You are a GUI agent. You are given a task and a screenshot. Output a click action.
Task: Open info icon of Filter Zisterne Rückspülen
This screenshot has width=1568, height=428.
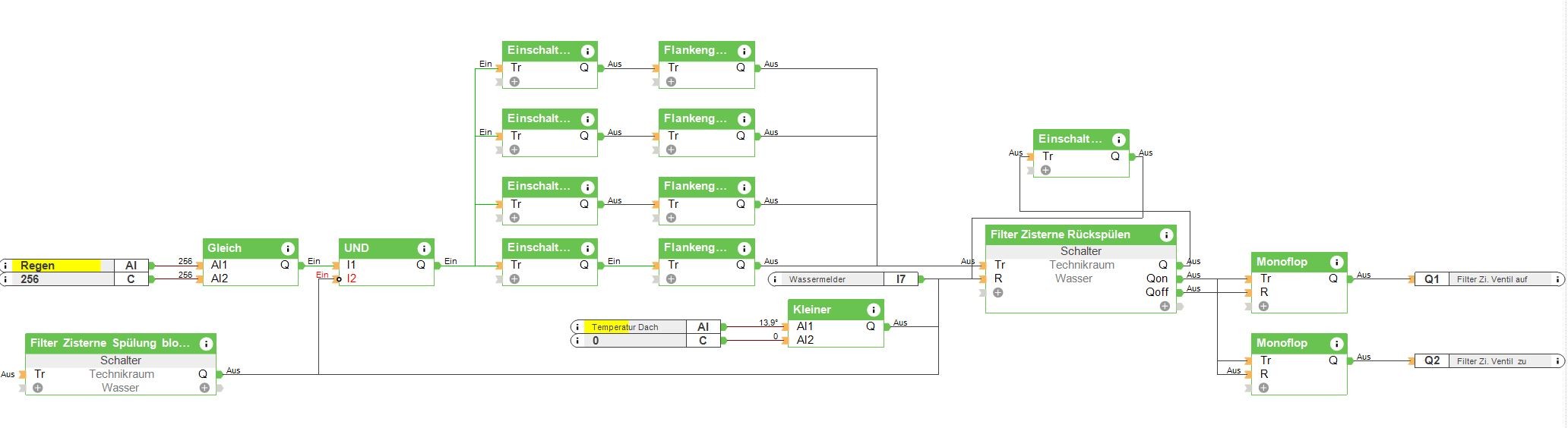1166,234
